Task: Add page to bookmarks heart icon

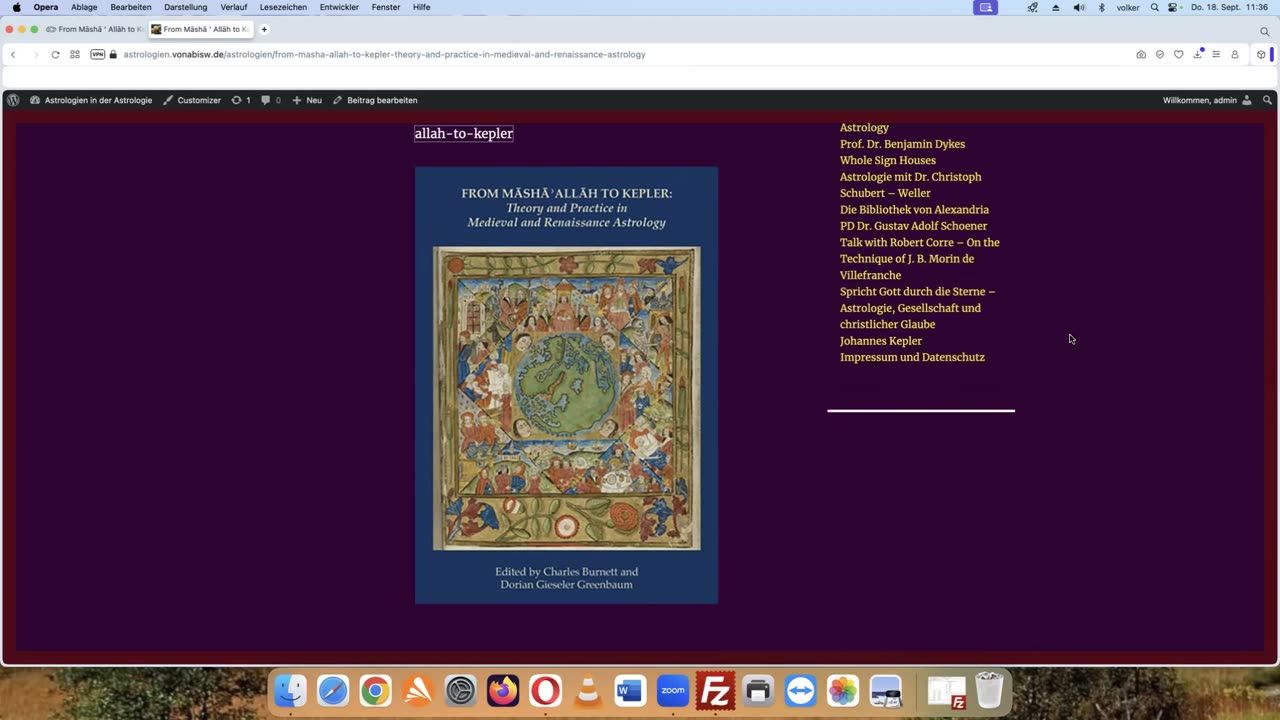Action: pos(1179,54)
